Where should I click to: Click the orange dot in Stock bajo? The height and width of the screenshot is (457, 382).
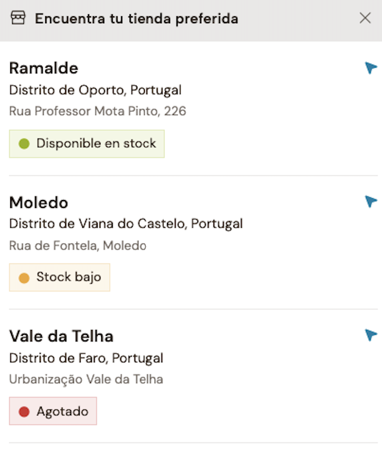click(x=24, y=278)
